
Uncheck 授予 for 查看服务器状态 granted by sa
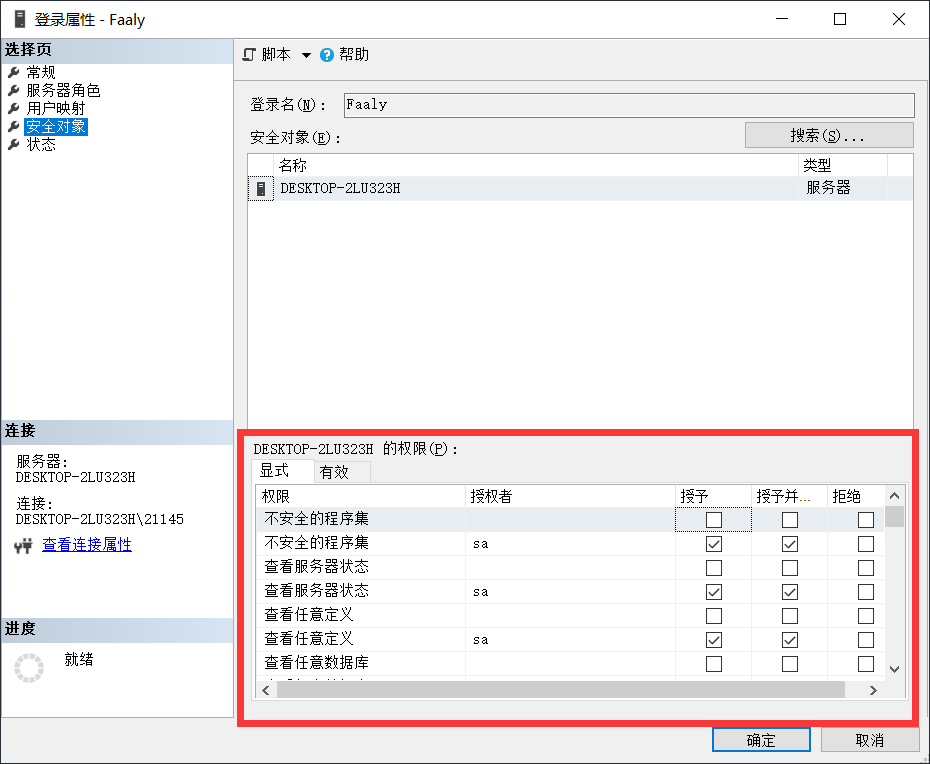[714, 592]
